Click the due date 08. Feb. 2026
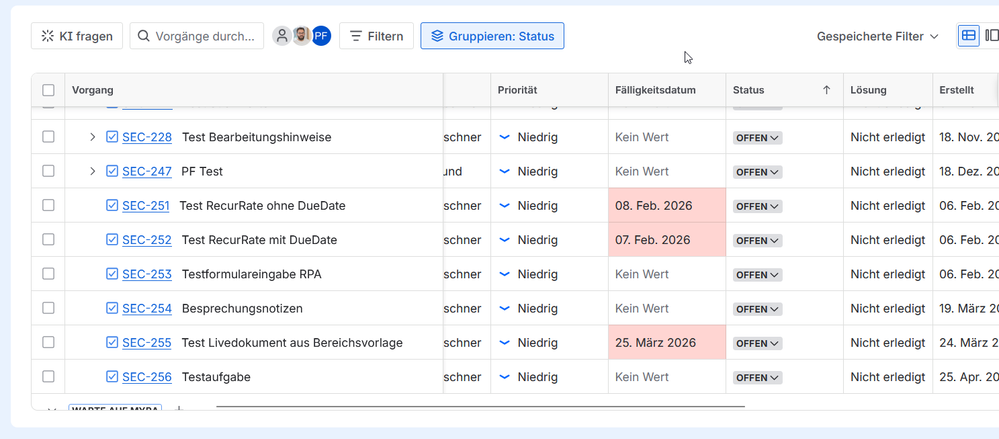This screenshot has height=439, width=999. [653, 206]
